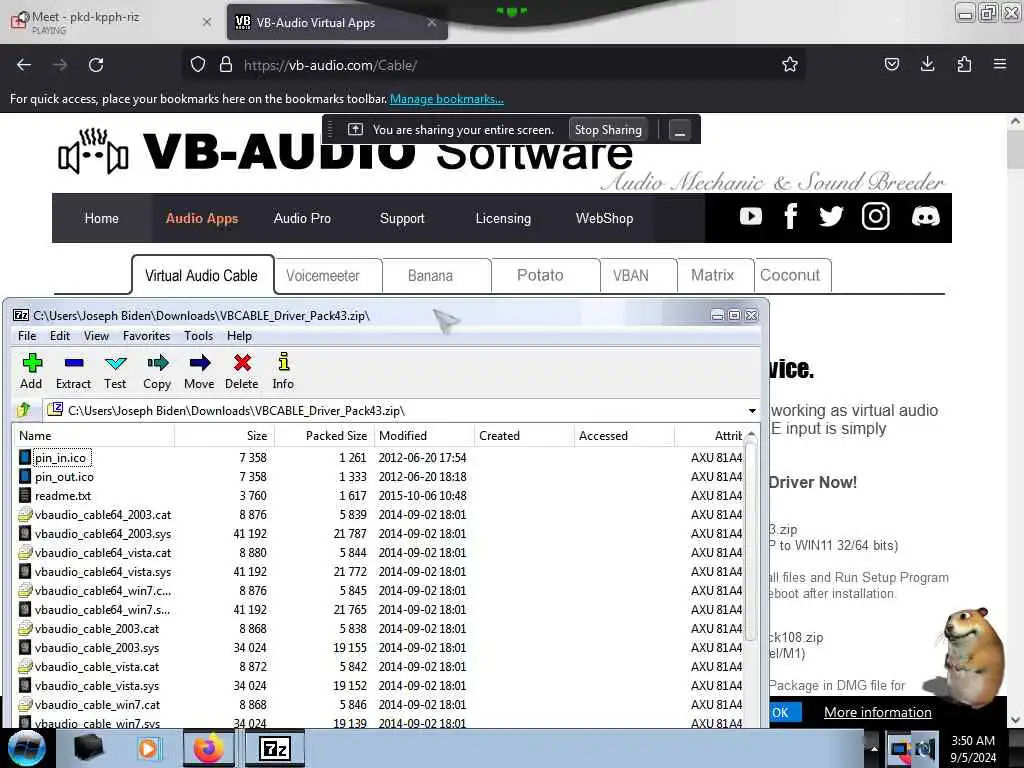Open File menu in 7-Zip
The image size is (1024, 768).
[27, 336]
